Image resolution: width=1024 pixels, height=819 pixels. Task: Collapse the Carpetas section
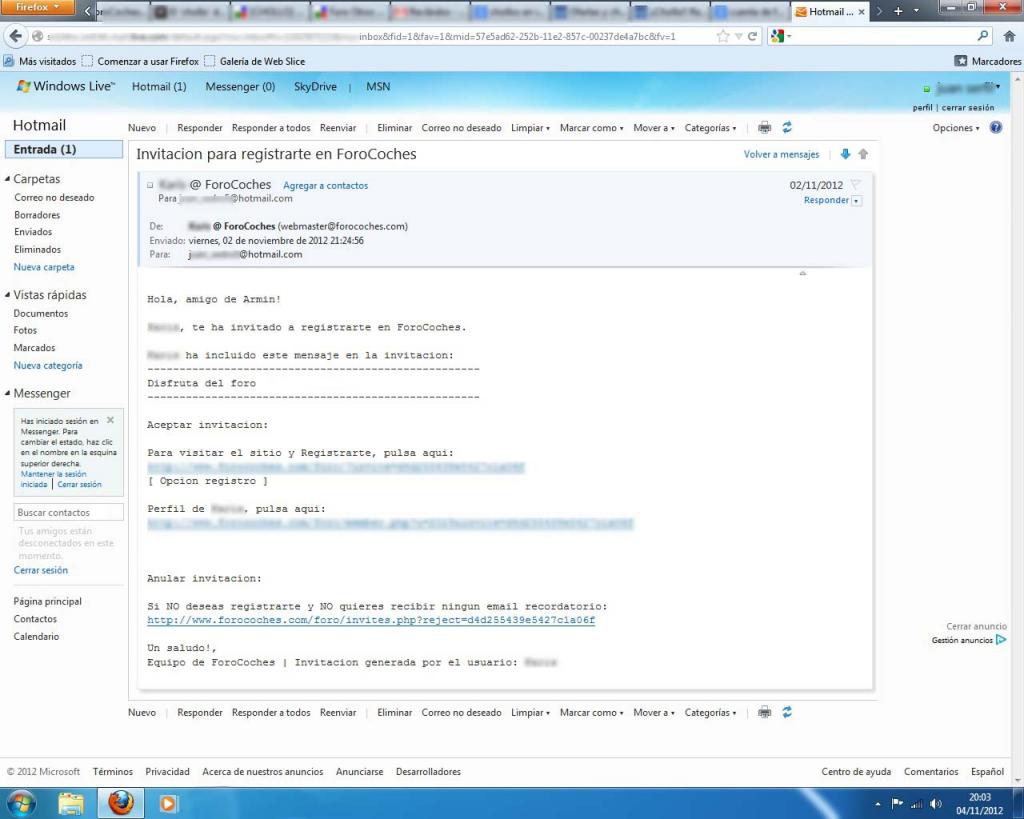tap(7, 179)
